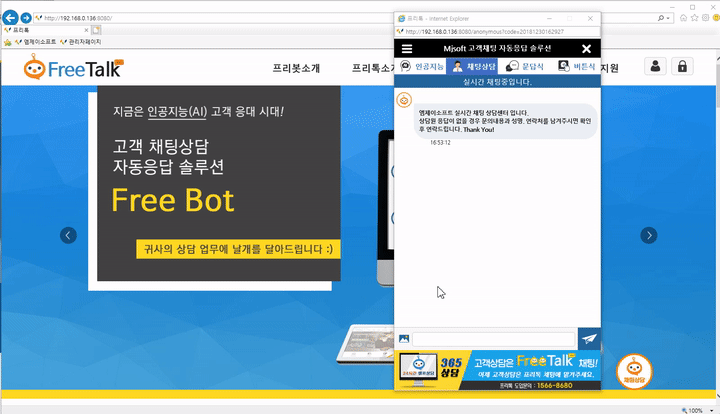
Task: Click the smiley feedback icon
Action: point(716,18)
